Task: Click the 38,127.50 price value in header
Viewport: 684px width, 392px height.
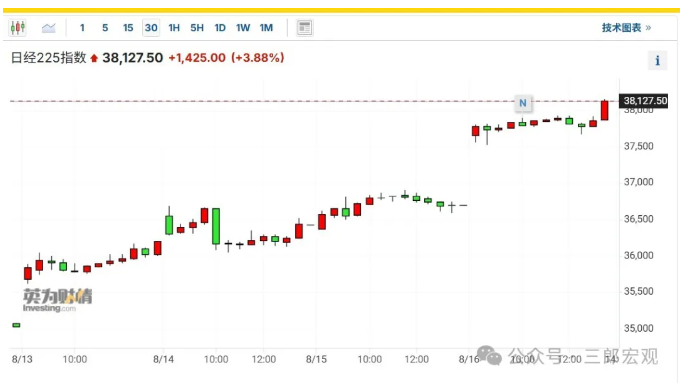Action: coord(133,58)
